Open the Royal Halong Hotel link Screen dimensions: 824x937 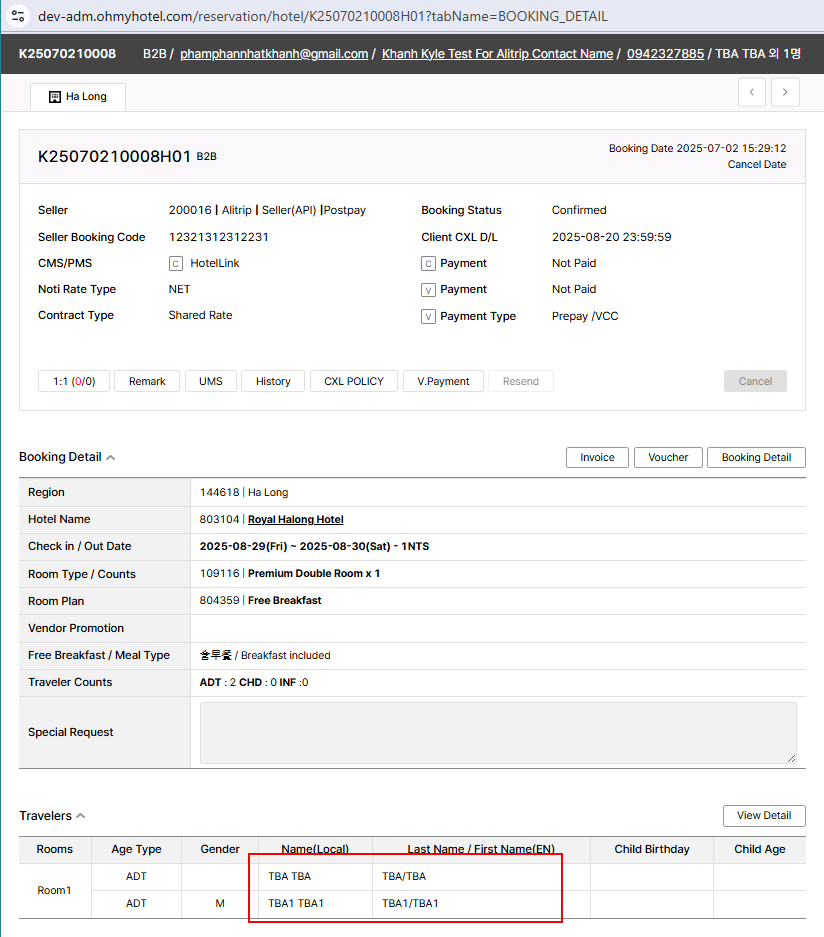tap(295, 520)
